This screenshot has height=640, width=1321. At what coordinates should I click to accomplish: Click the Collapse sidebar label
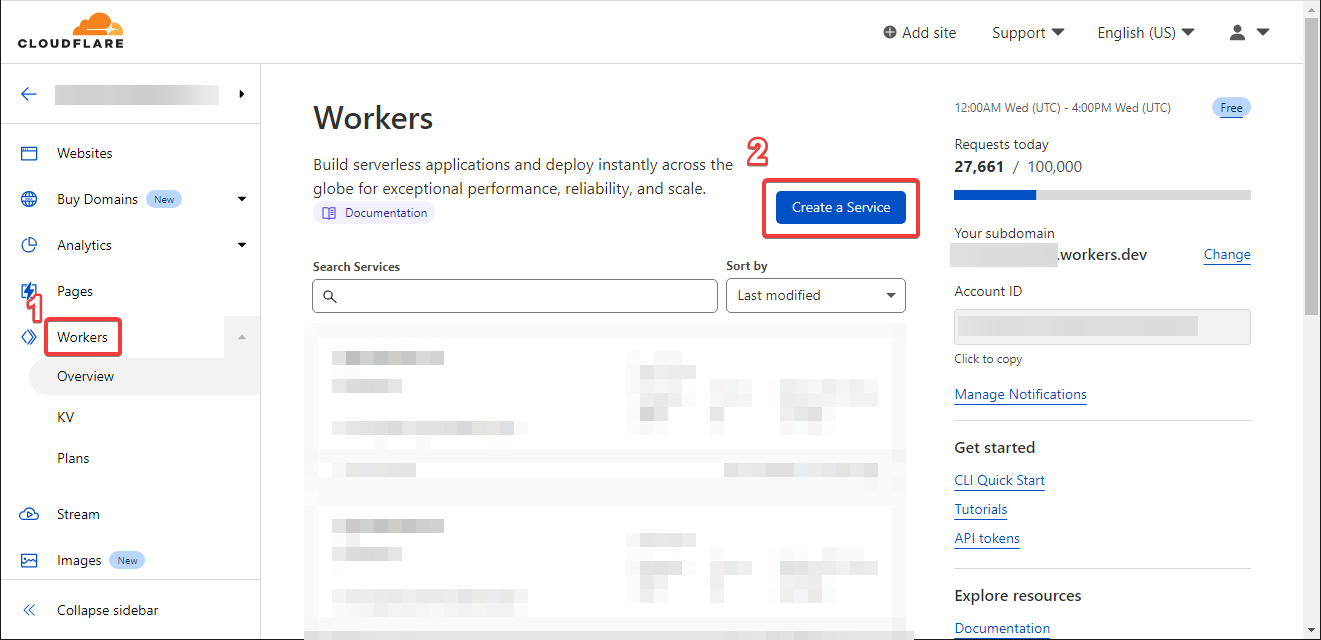pyautogui.click(x=107, y=610)
